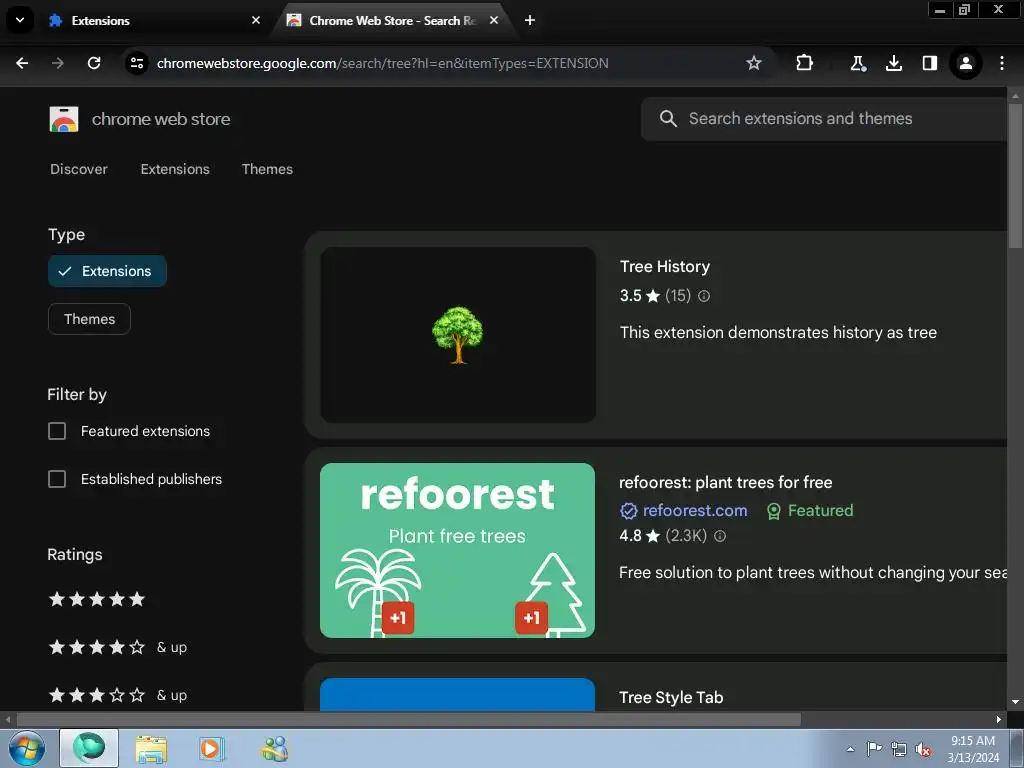Show the Downloads panel

[x=893, y=63]
